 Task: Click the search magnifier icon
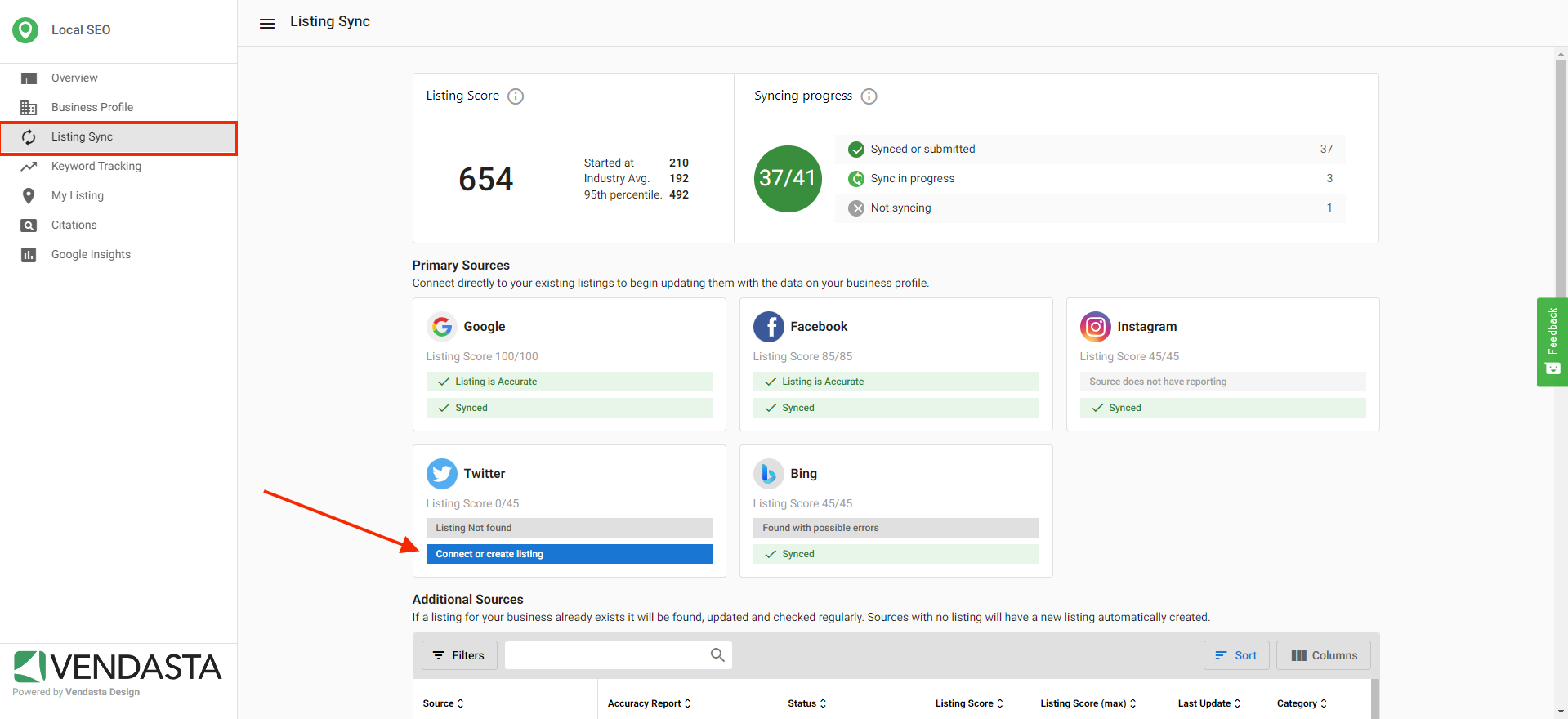tap(717, 655)
